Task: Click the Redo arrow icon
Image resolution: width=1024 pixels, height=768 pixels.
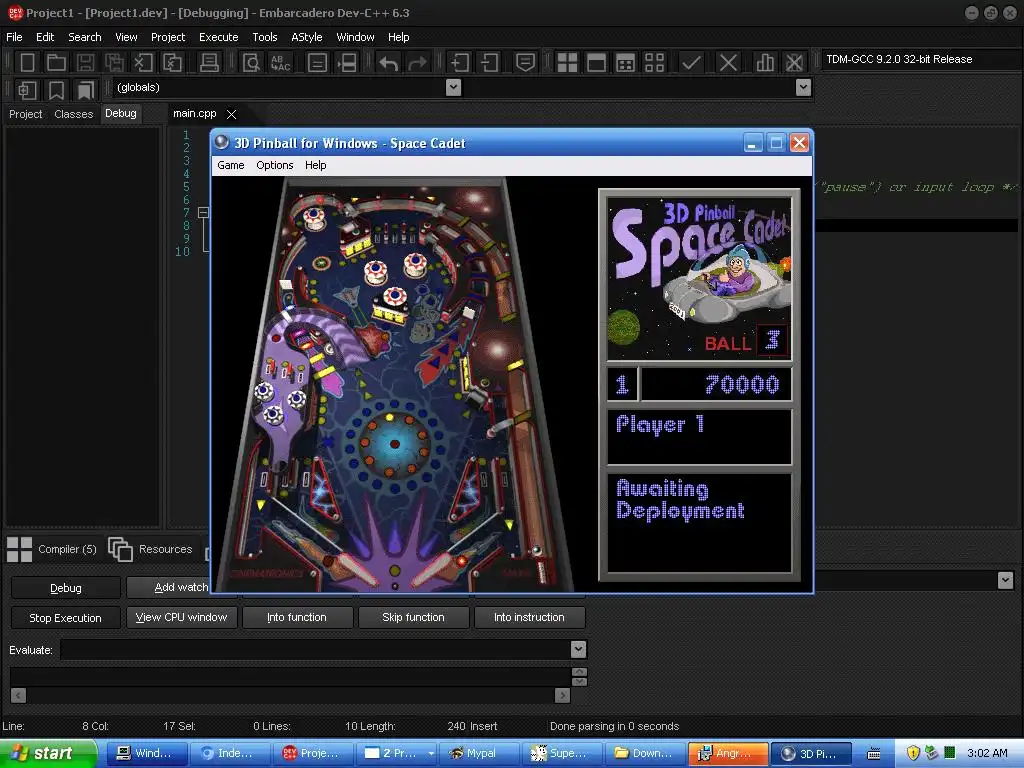Action: (417, 63)
